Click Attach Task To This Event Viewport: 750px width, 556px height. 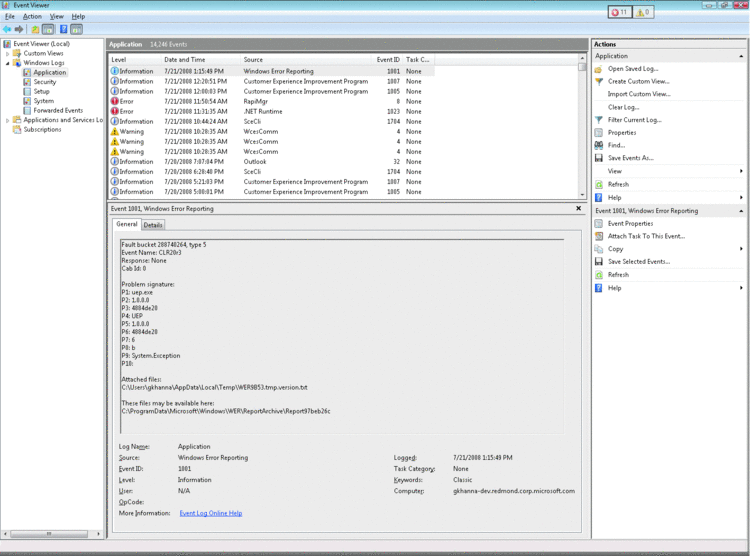(646, 236)
